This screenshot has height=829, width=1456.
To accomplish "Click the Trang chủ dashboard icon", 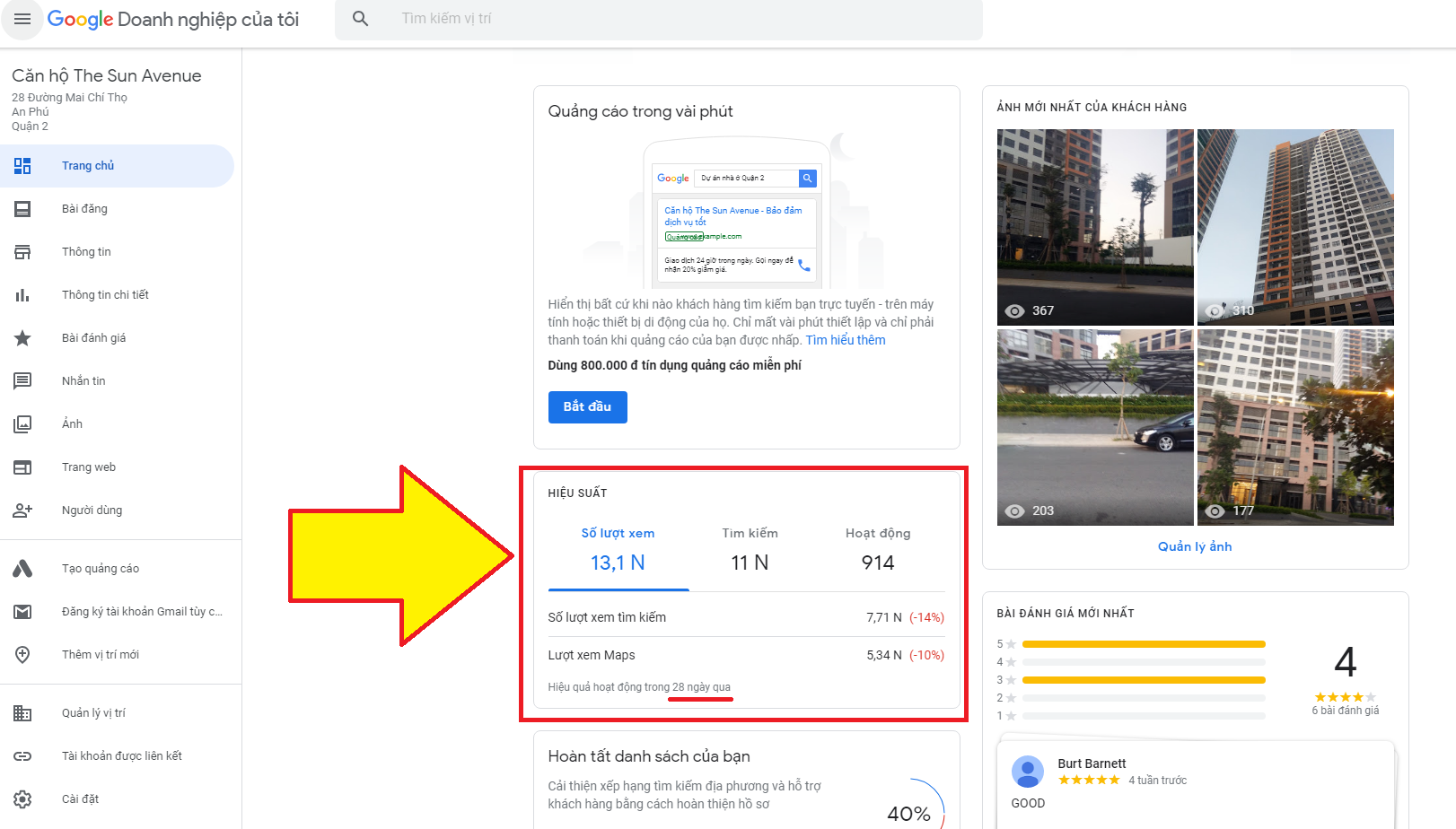I will pyautogui.click(x=22, y=166).
